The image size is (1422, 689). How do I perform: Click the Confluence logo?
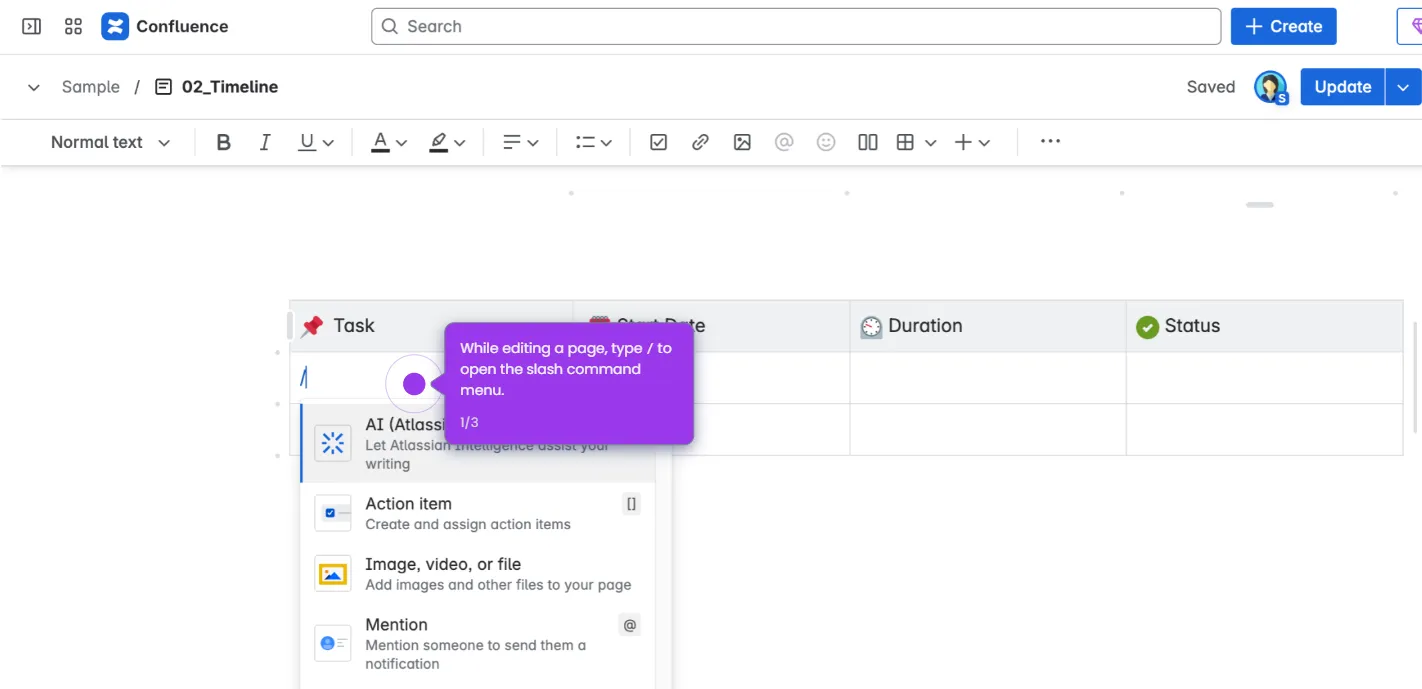115,27
